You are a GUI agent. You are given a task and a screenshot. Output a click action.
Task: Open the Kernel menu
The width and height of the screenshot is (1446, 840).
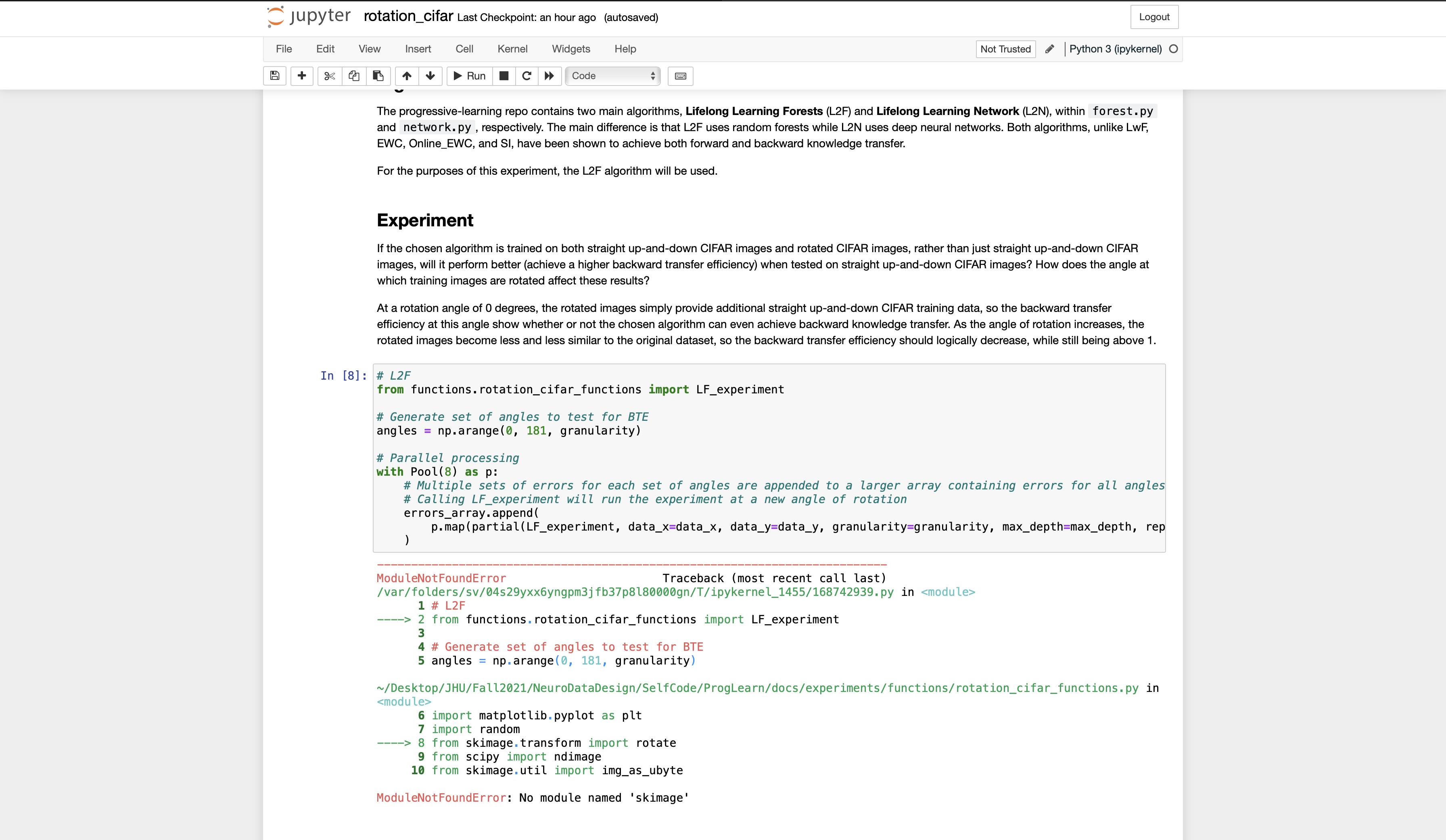coord(512,49)
